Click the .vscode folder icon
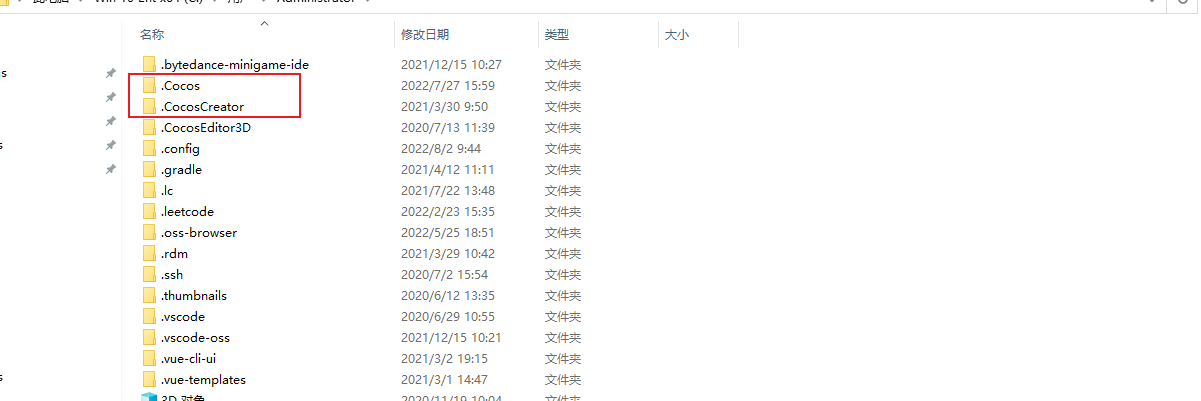 [x=149, y=316]
